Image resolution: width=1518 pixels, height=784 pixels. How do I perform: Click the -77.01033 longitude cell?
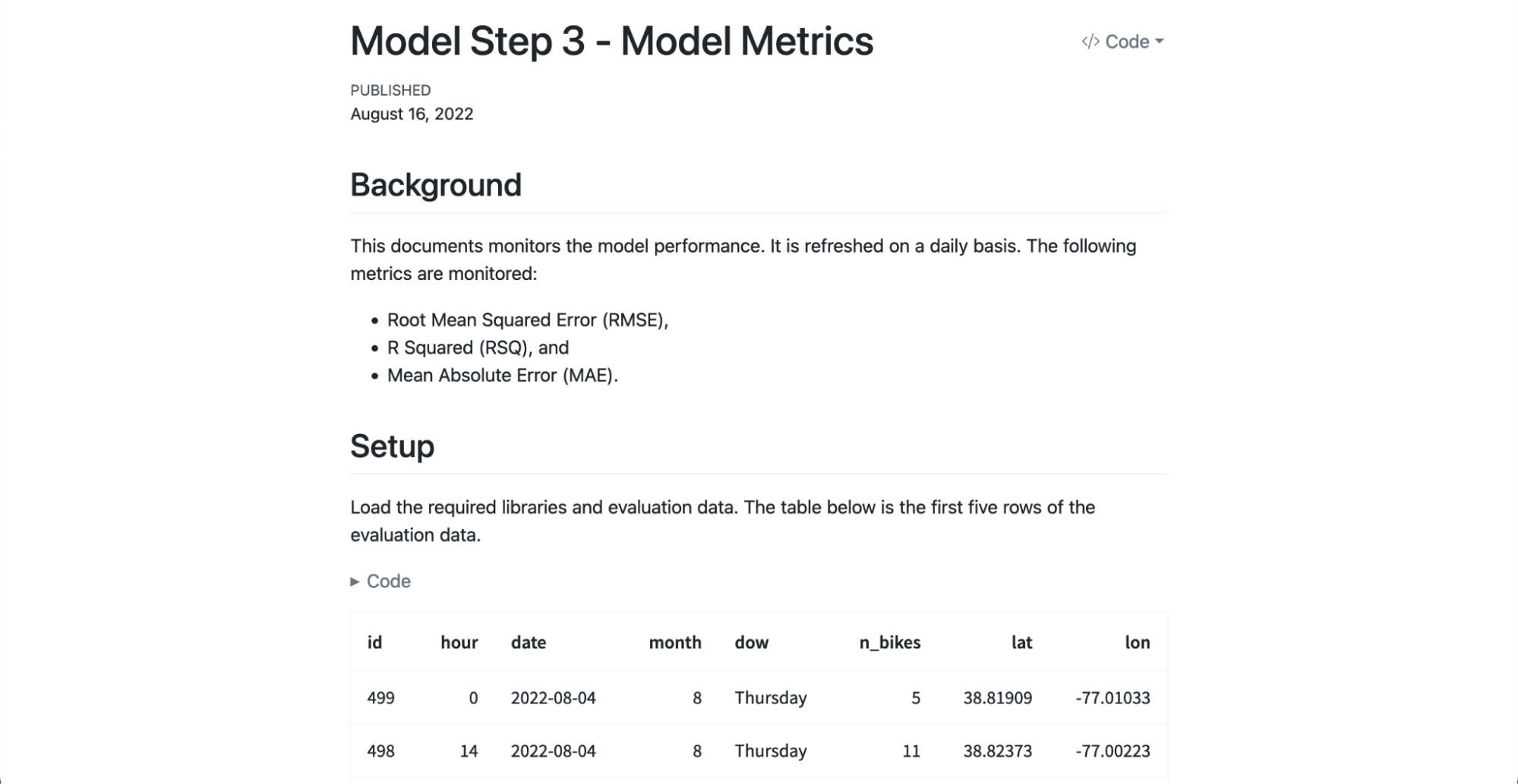coord(1112,697)
